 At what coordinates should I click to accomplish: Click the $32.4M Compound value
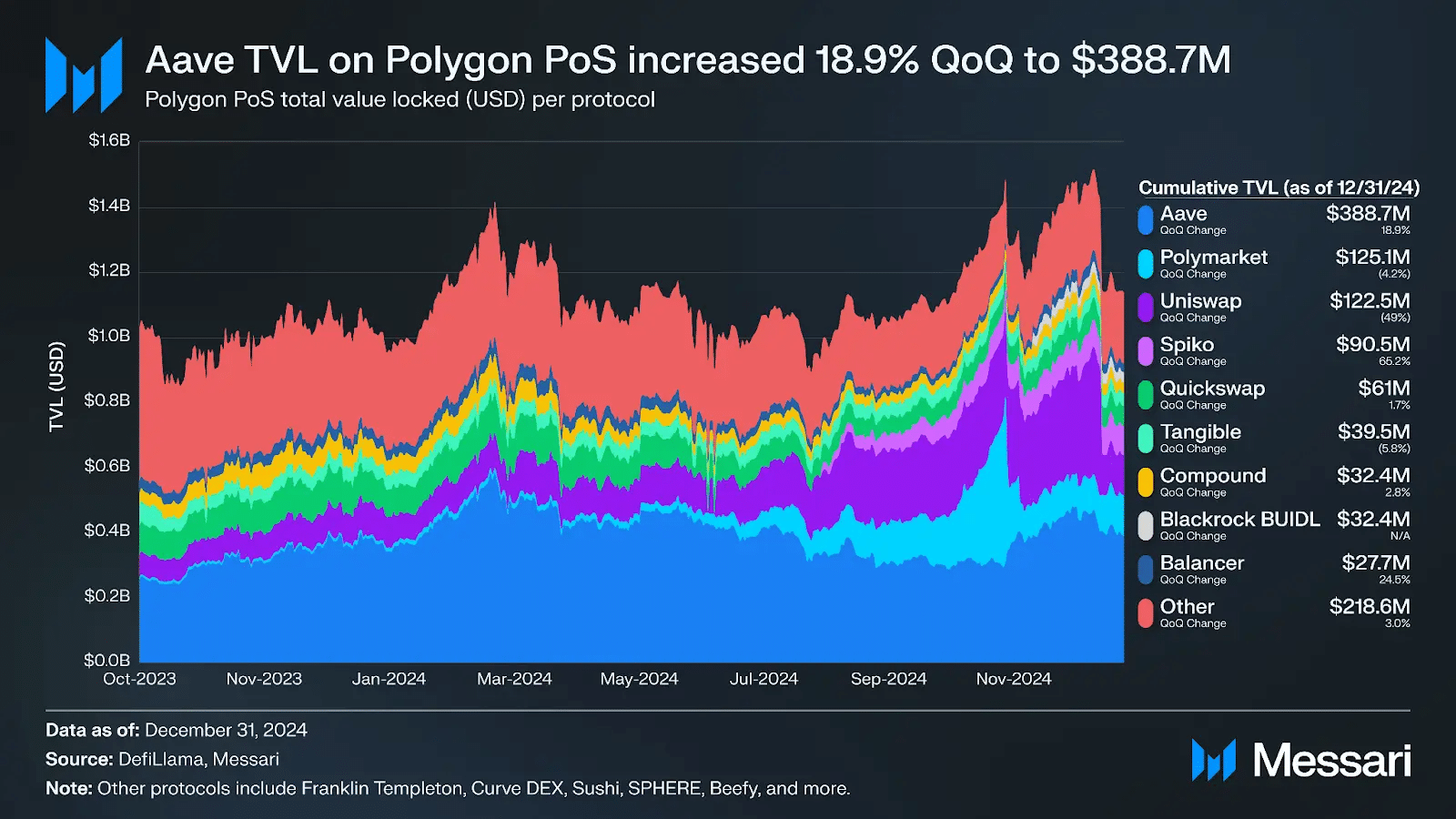coord(1373,476)
